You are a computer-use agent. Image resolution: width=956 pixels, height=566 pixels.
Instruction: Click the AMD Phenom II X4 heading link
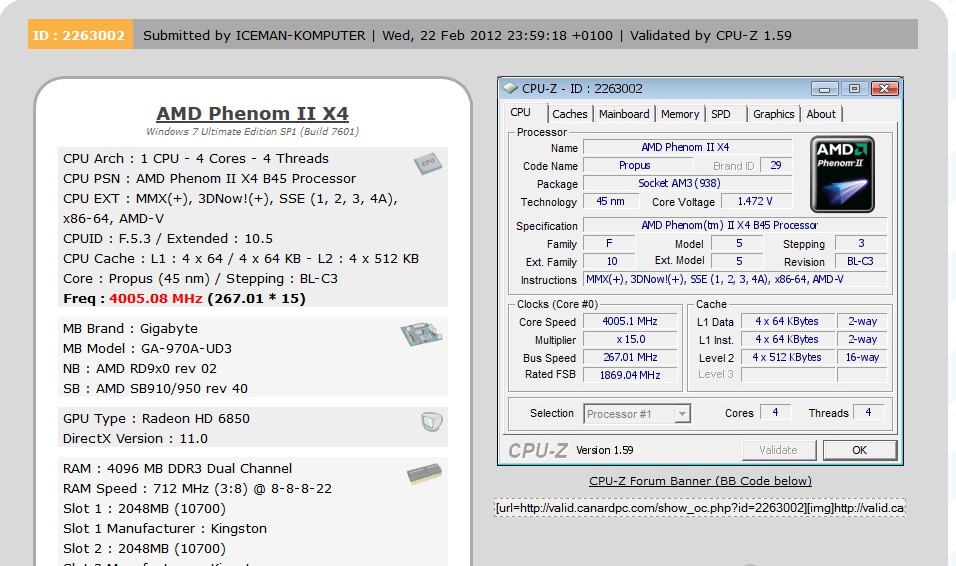tap(252, 113)
